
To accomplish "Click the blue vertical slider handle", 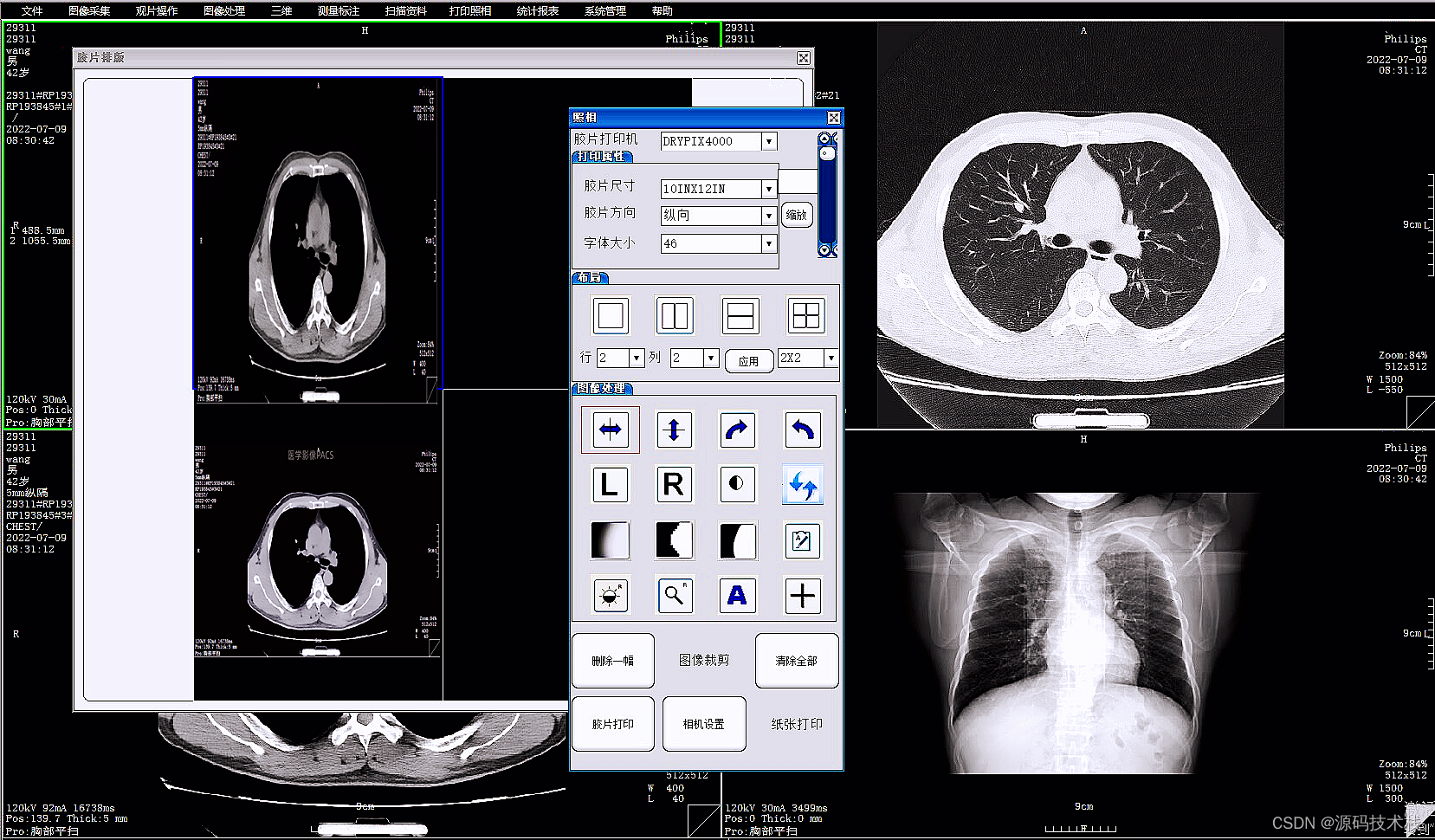I will point(827,154).
